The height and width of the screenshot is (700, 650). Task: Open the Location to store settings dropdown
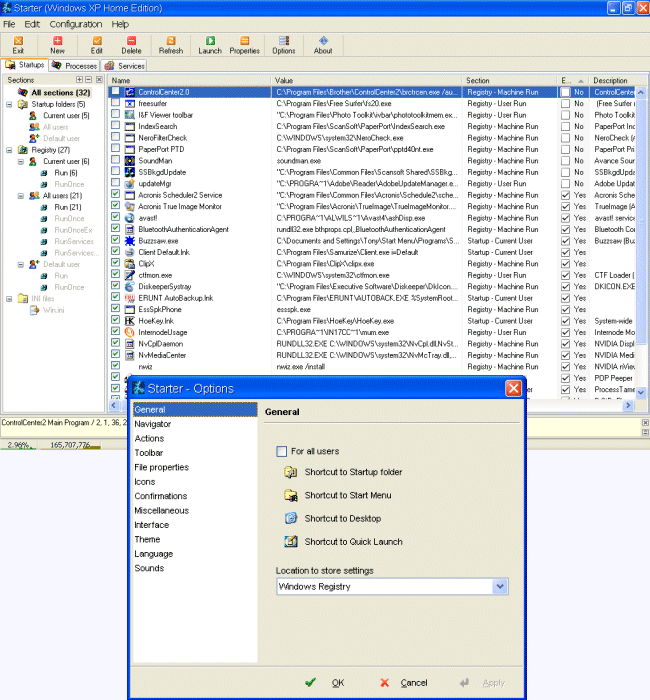(x=500, y=586)
